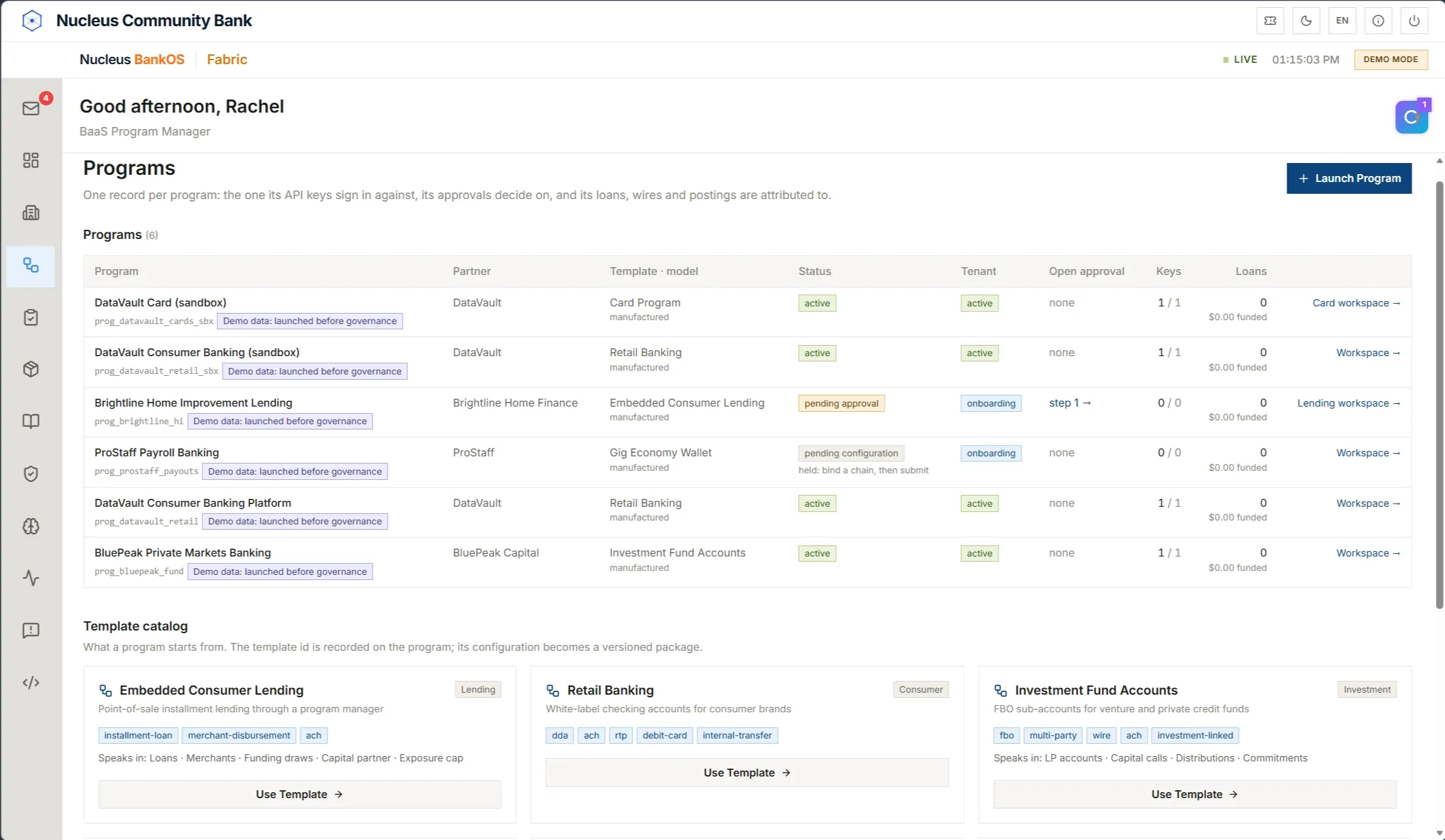Use Template for Investment Fund Accounts

(x=1194, y=794)
